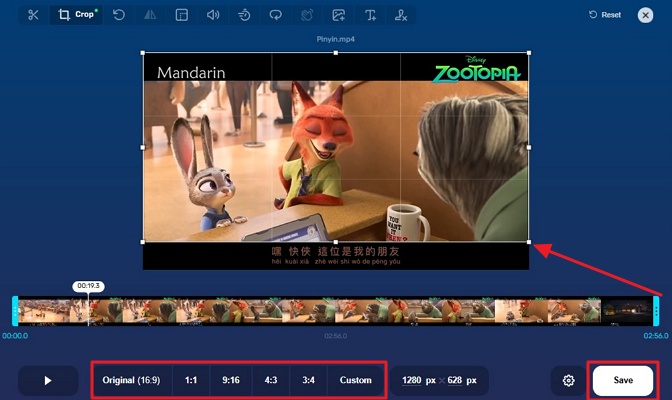This screenshot has height=400, width=672.
Task: Open the Speed tool icon
Action: pos(244,15)
